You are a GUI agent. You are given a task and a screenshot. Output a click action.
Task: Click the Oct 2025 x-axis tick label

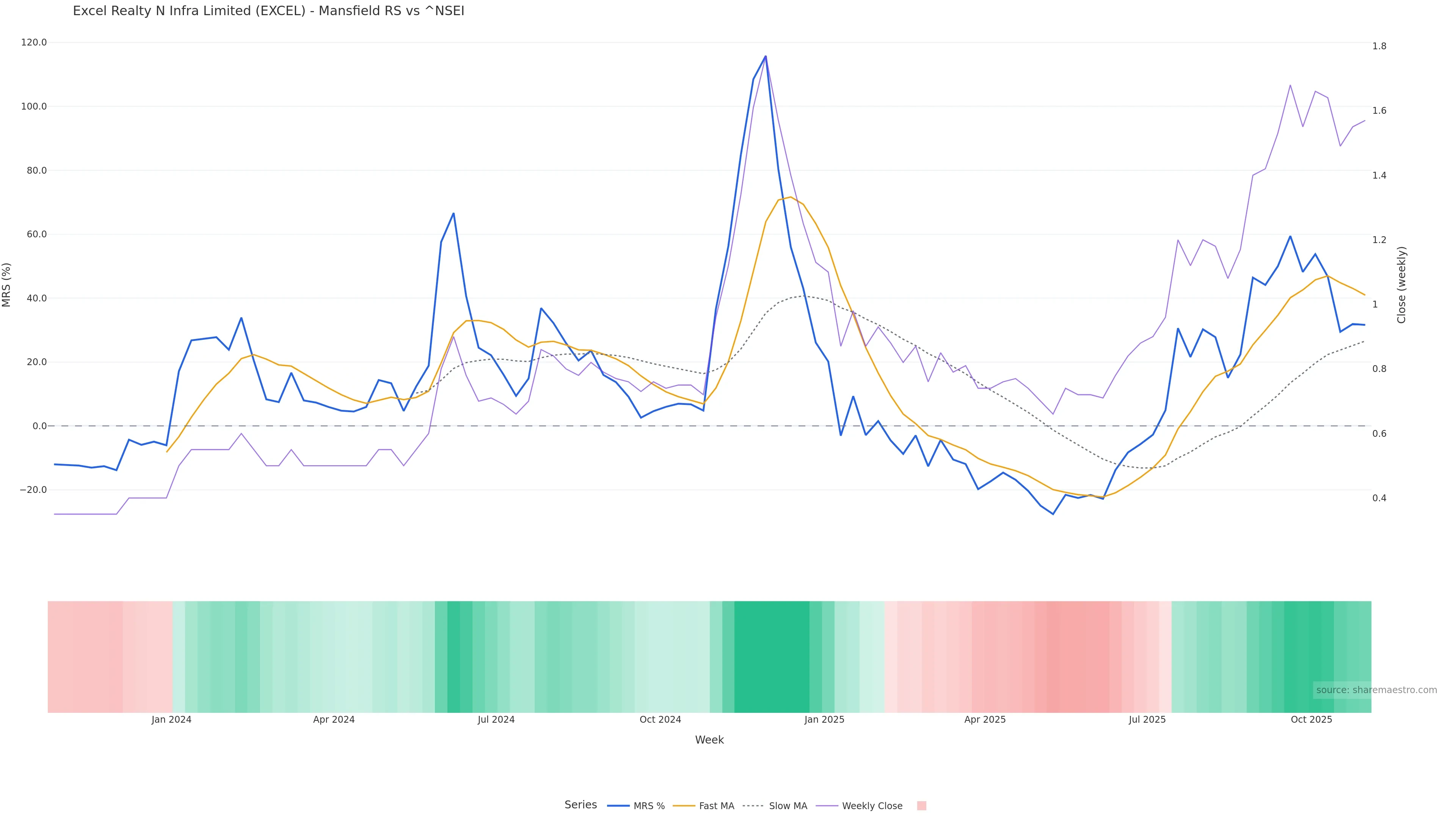click(1311, 720)
